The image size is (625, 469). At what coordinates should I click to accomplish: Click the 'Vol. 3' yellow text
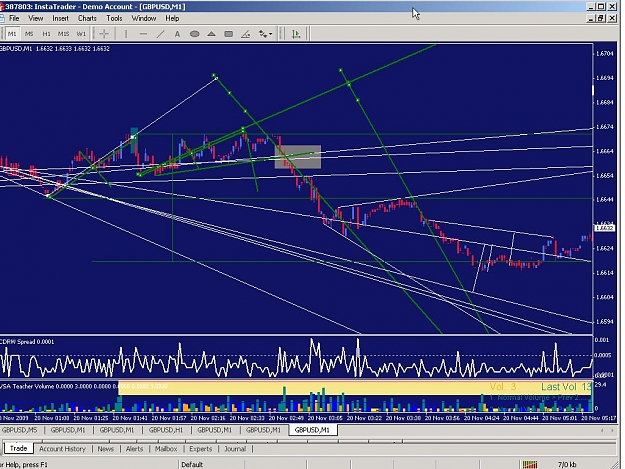click(x=503, y=387)
